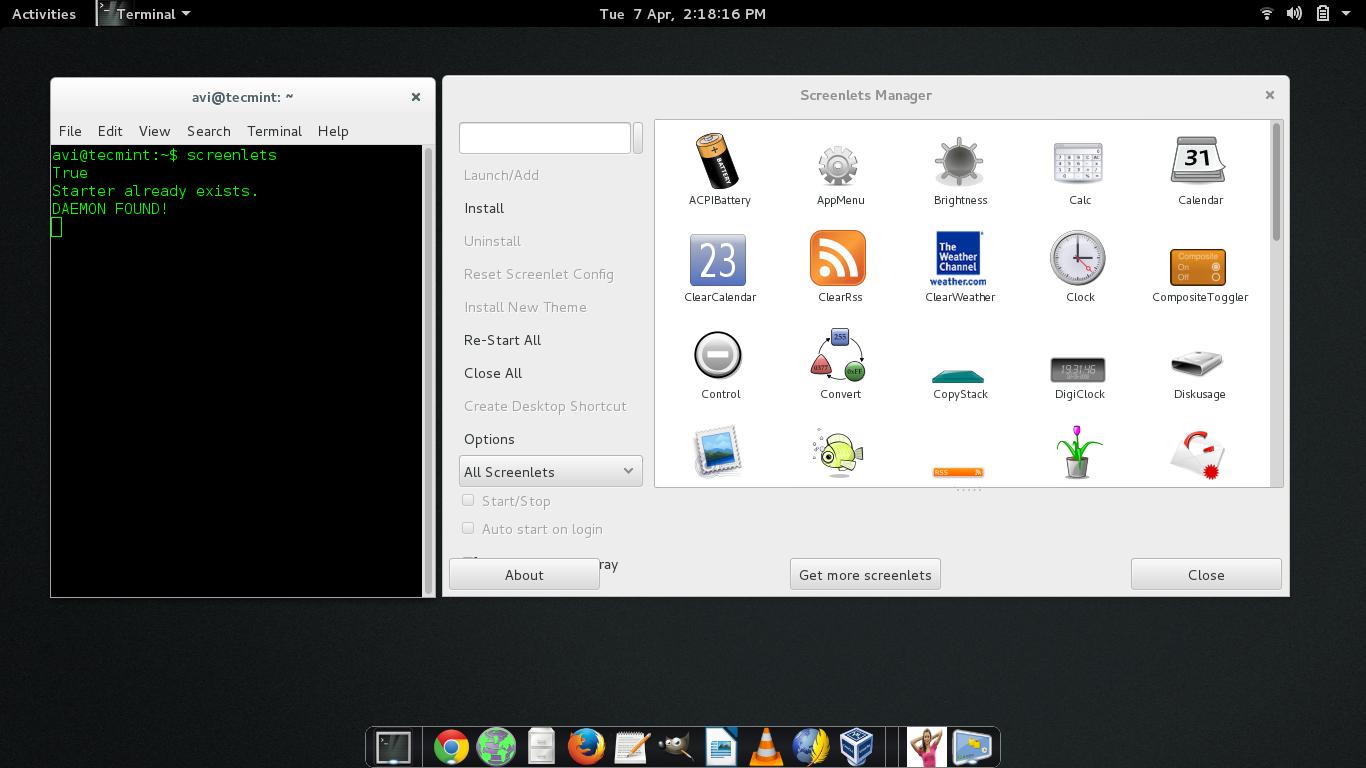Choose the Diskusage screenlet icon
Image resolution: width=1366 pixels, height=768 pixels.
coord(1198,362)
